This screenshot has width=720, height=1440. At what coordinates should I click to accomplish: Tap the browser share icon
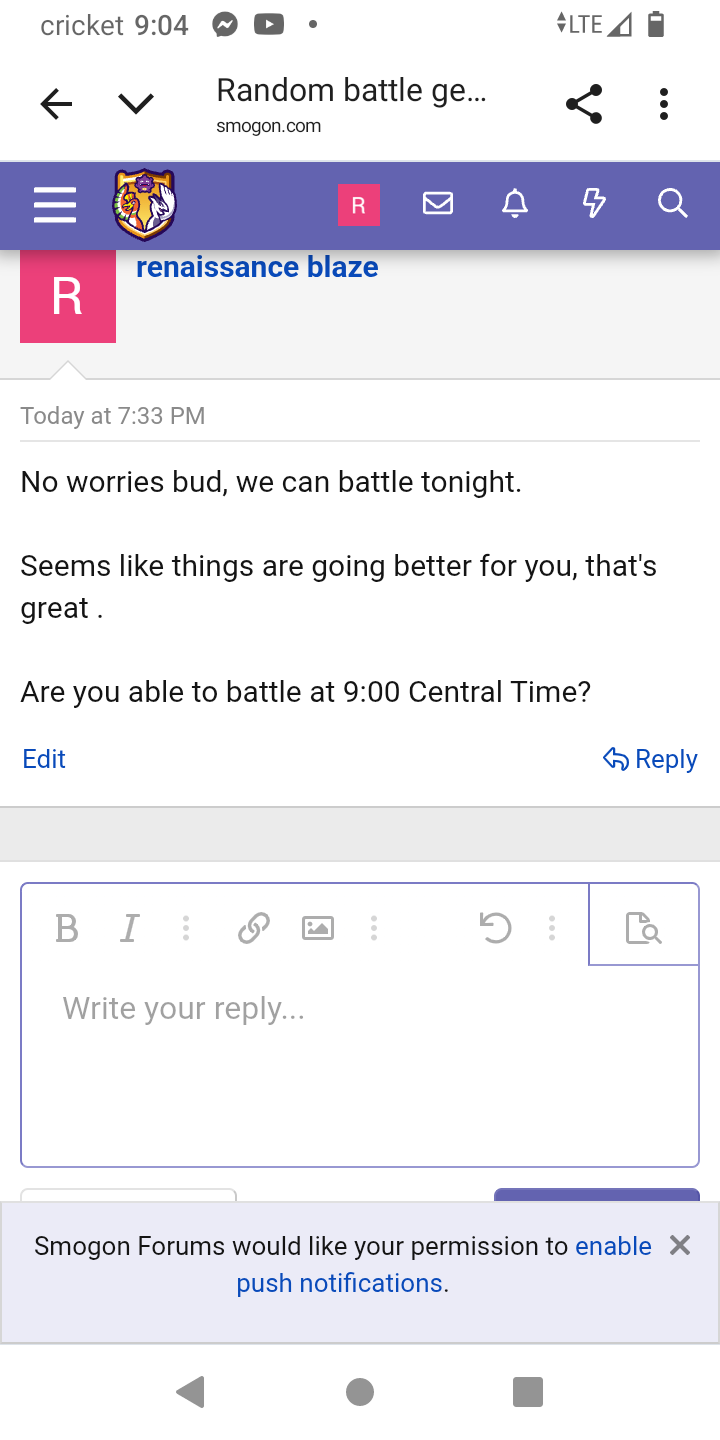coord(584,104)
